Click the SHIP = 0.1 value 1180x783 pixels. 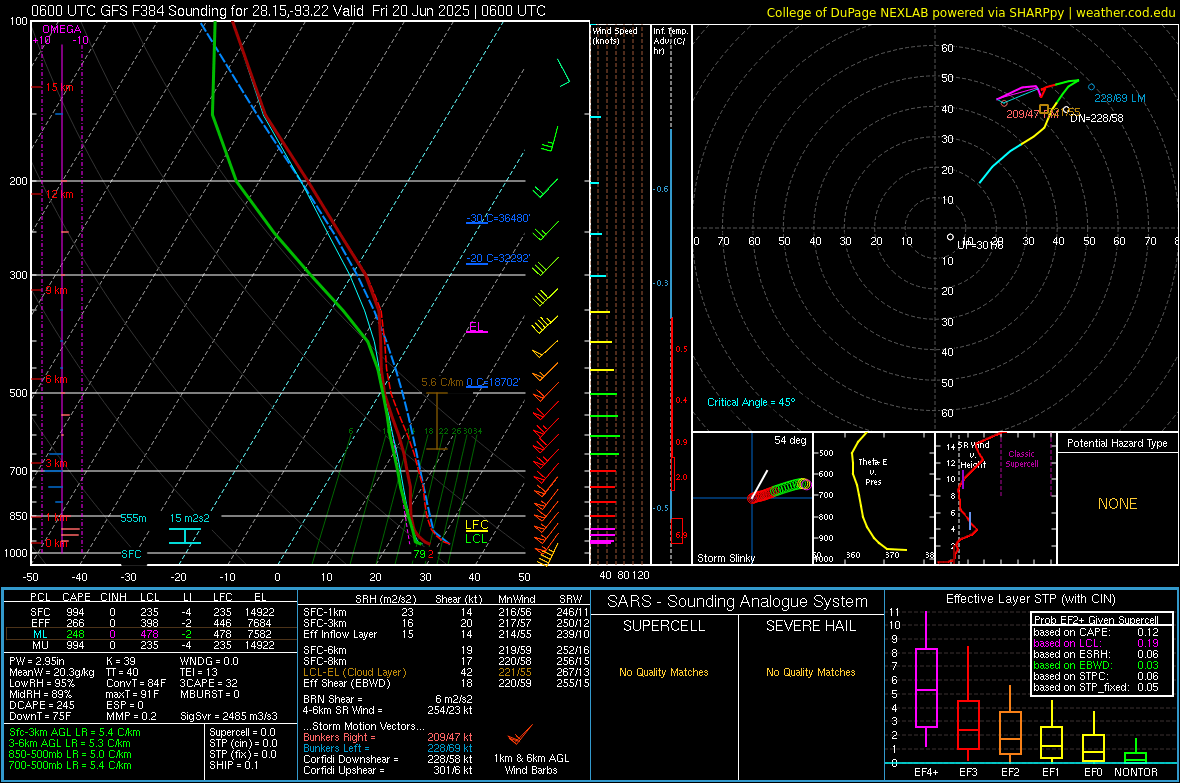pyautogui.click(x=233, y=765)
